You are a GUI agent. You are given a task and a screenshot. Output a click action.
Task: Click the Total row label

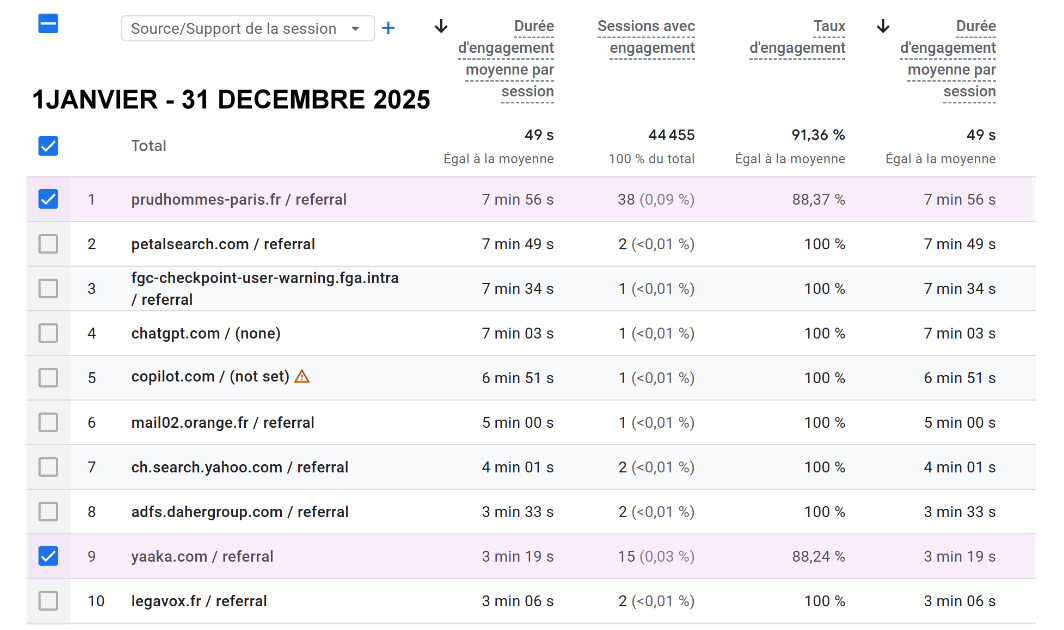(149, 146)
